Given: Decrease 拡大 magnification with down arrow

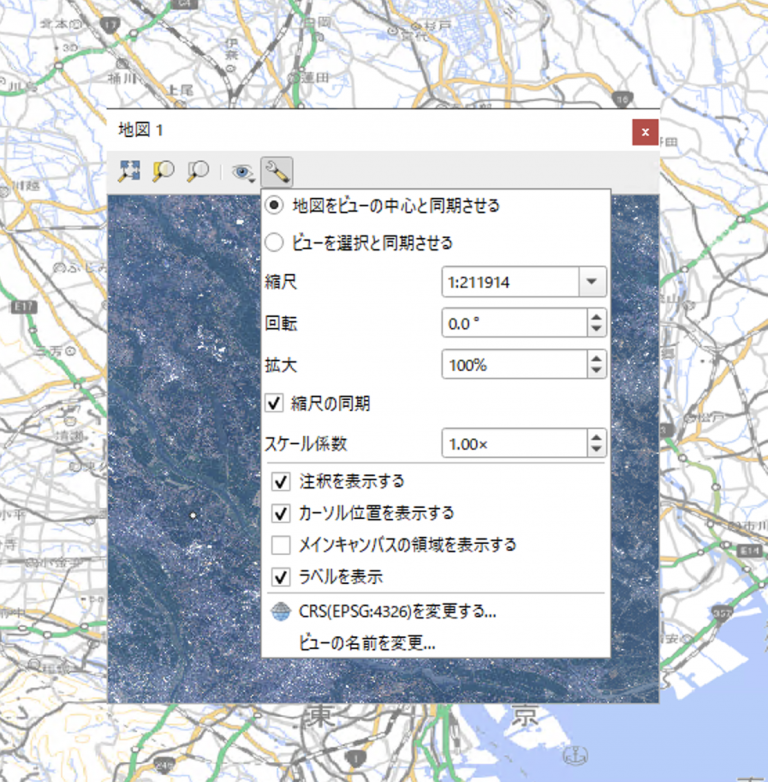Looking at the screenshot, I should click(x=596, y=371).
